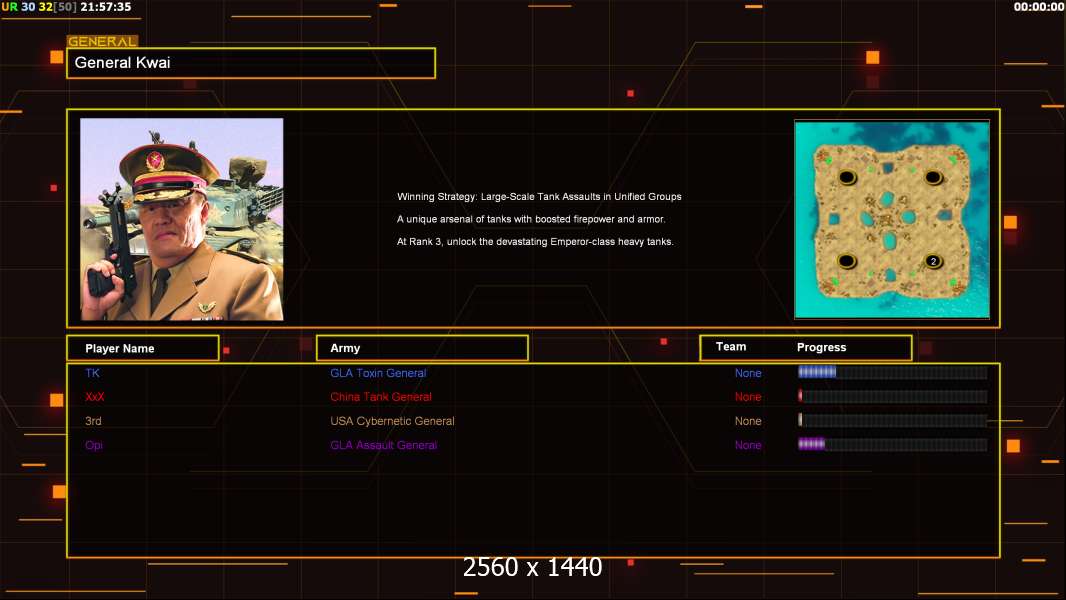Click the team value None for Opi
This screenshot has height=600, width=1066.
point(748,445)
